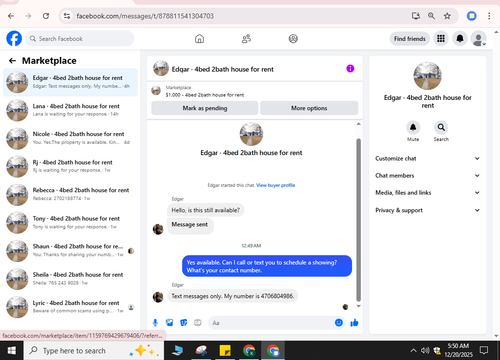Open Nicole conversation in chat list

[70, 138]
